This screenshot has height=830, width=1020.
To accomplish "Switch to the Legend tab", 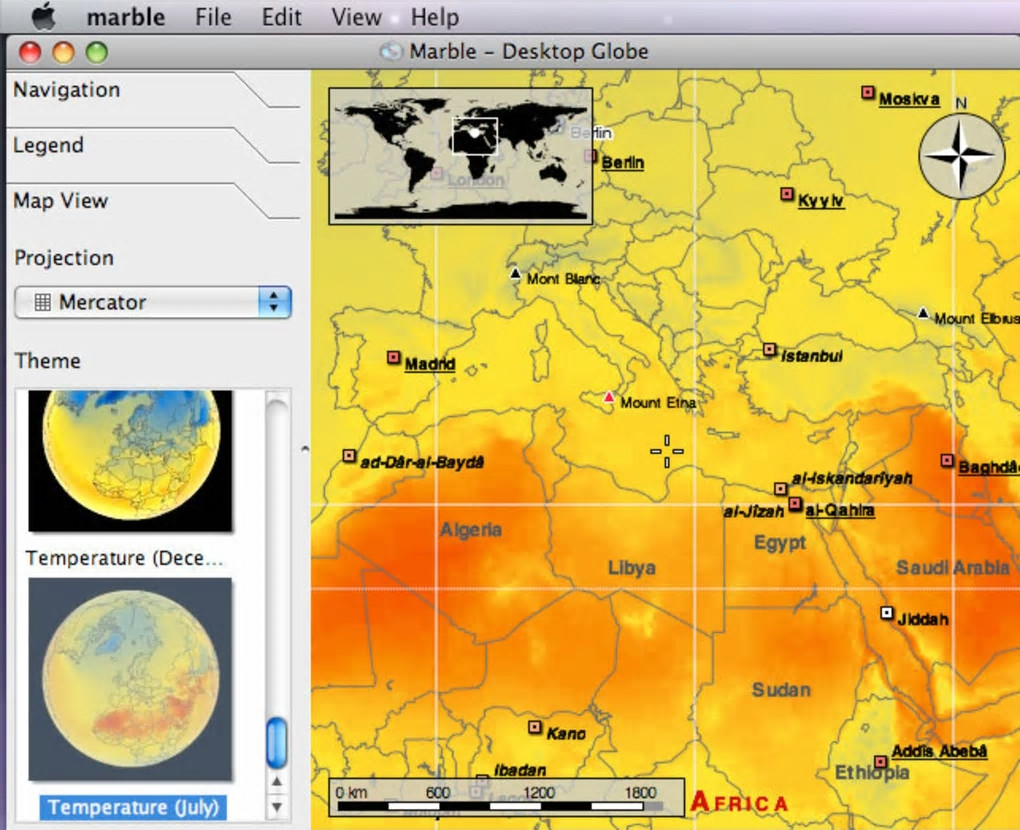I will coord(49,145).
